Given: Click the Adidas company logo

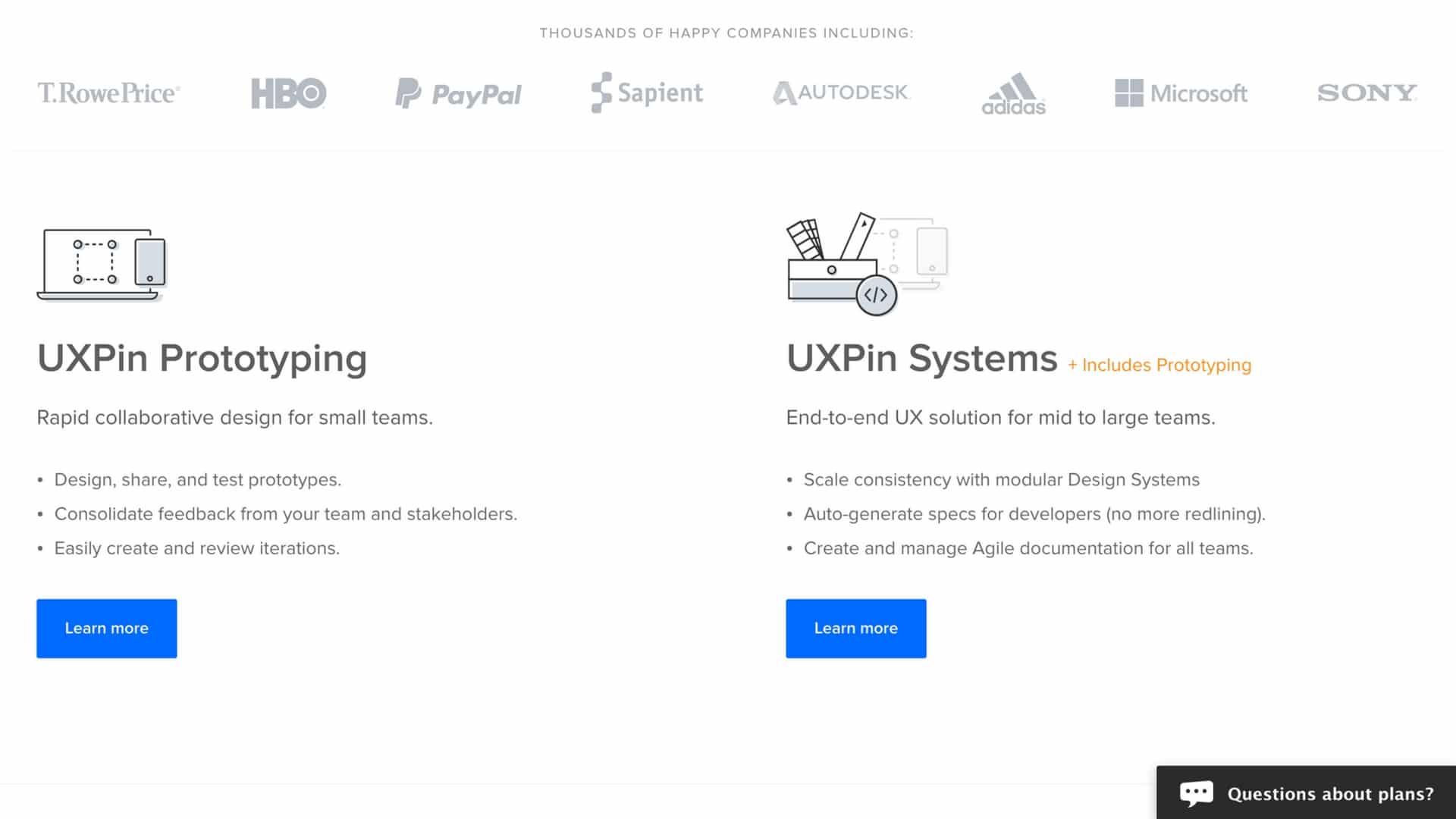Looking at the screenshot, I should coord(1012,92).
